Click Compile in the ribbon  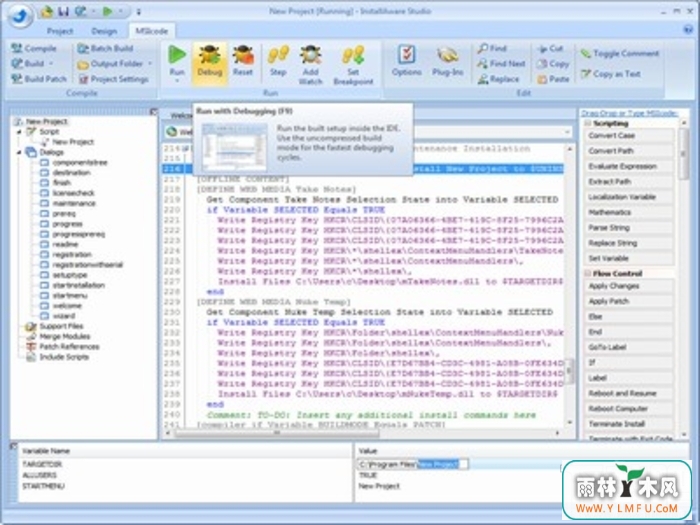(34, 48)
